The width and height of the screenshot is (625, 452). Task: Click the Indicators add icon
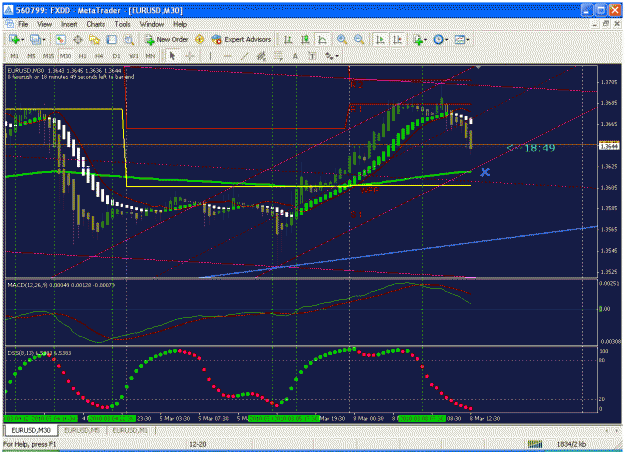[x=417, y=39]
